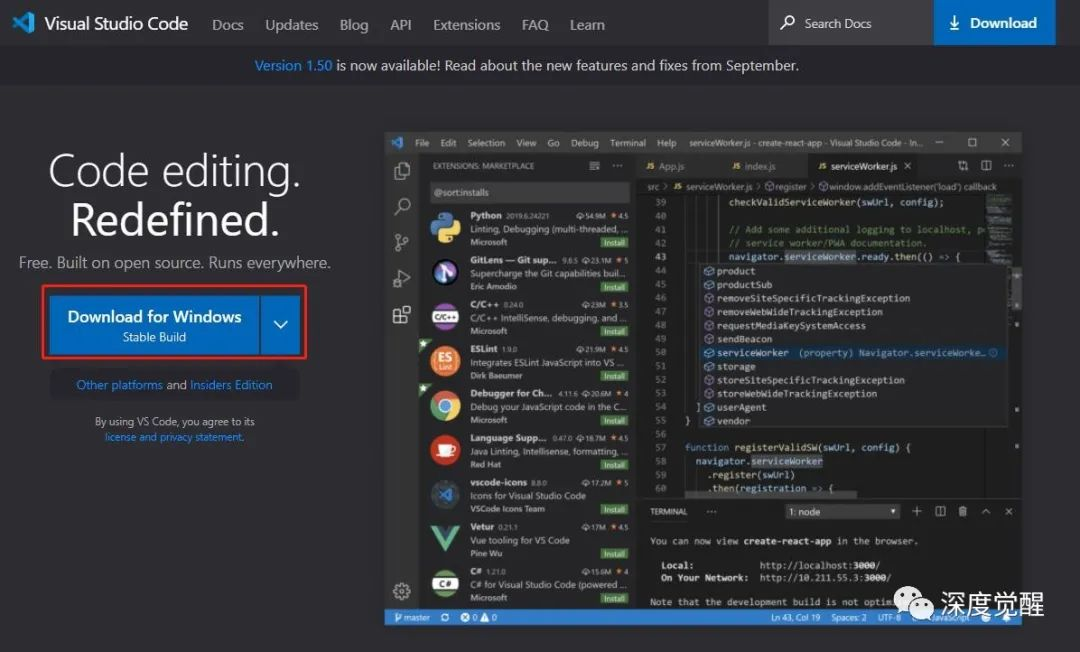
Task: Open the Extensions navigation link
Action: (x=466, y=25)
